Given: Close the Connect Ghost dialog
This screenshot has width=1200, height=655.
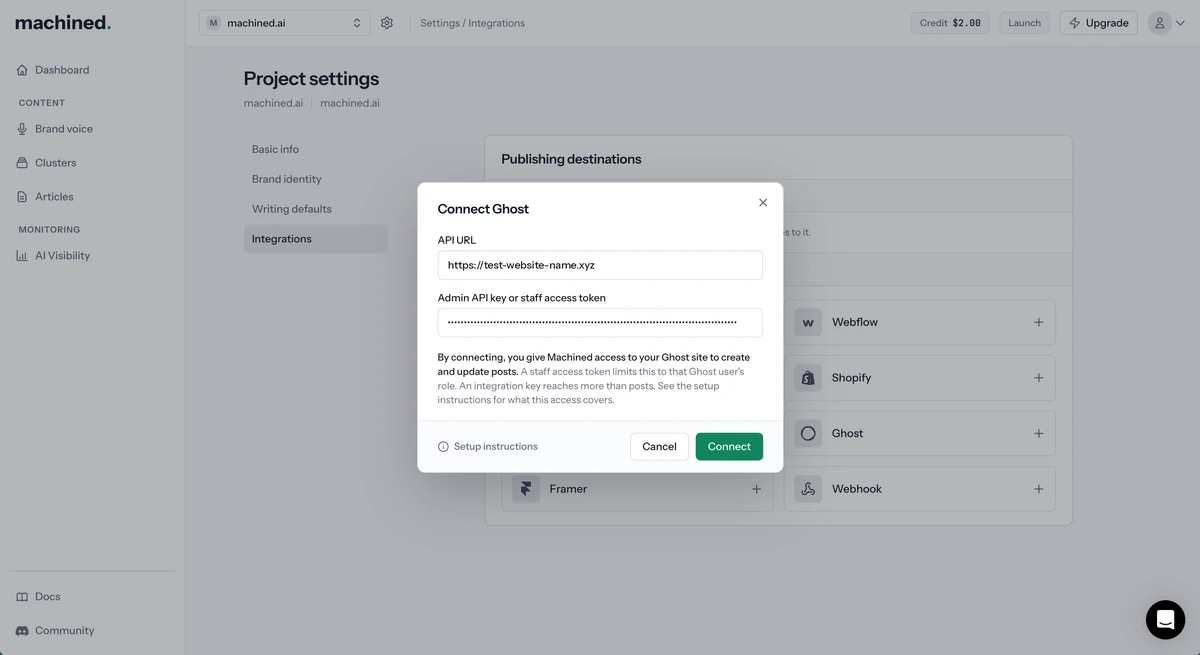Looking at the screenshot, I should click(763, 203).
